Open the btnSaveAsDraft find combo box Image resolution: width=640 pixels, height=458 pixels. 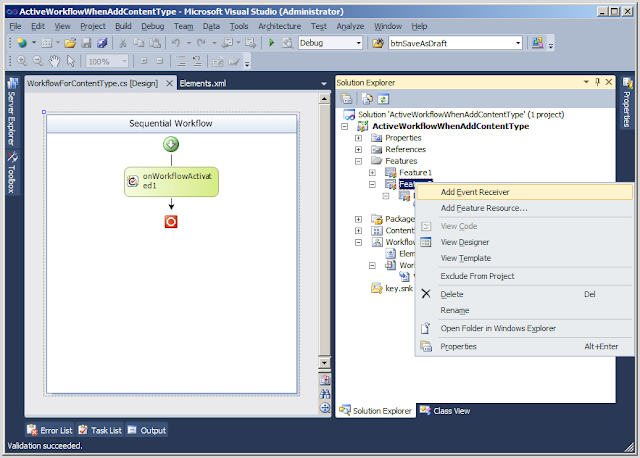(518, 43)
